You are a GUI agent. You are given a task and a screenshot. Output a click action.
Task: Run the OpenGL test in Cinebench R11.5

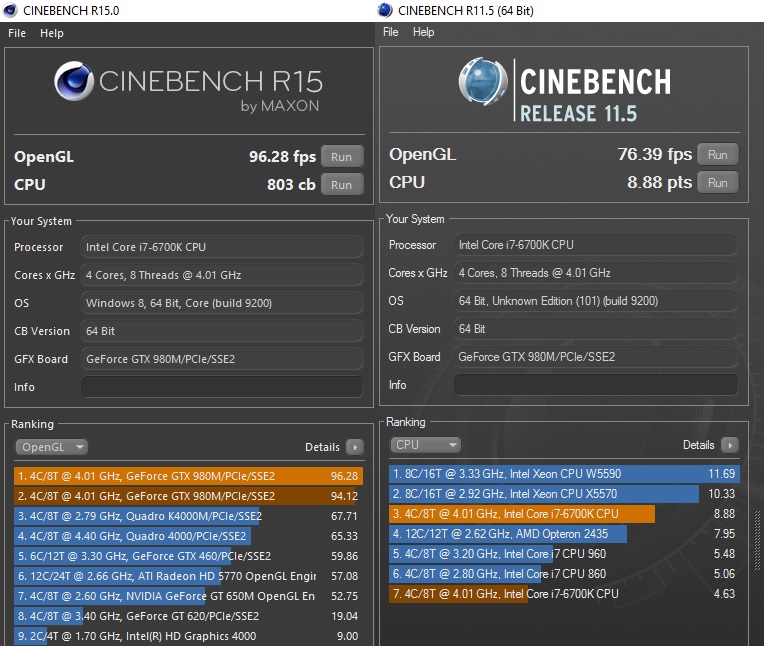tap(718, 154)
